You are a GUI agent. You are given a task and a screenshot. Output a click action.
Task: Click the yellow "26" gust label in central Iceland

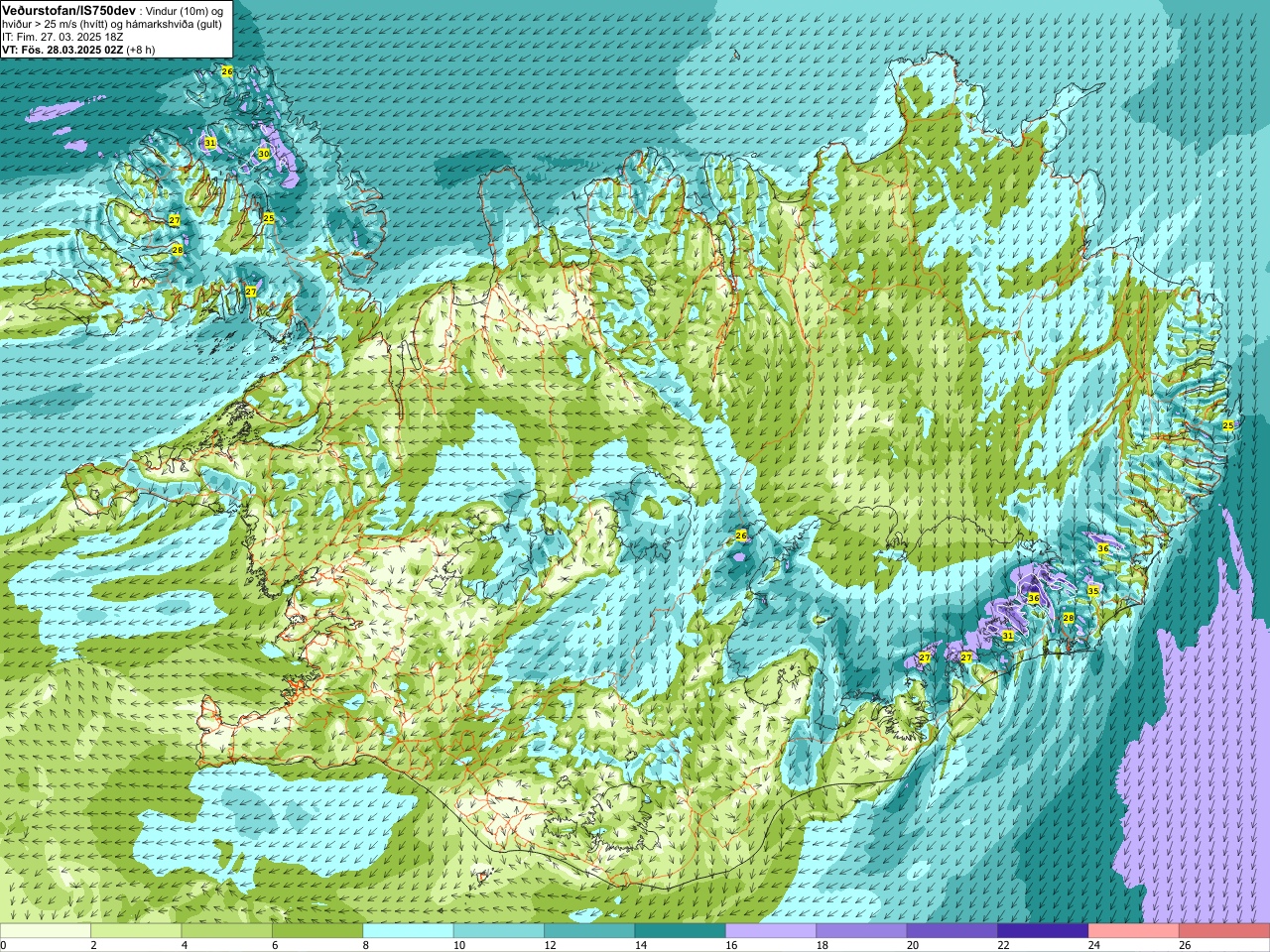pos(740,535)
